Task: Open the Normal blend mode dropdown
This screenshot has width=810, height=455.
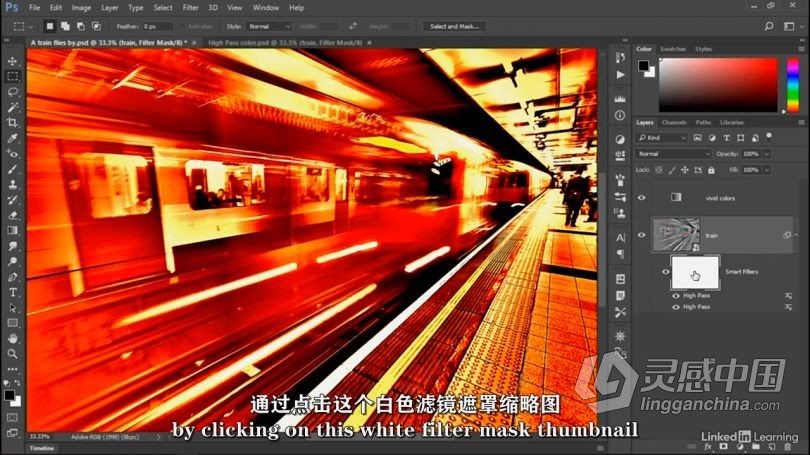Action: 674,154
